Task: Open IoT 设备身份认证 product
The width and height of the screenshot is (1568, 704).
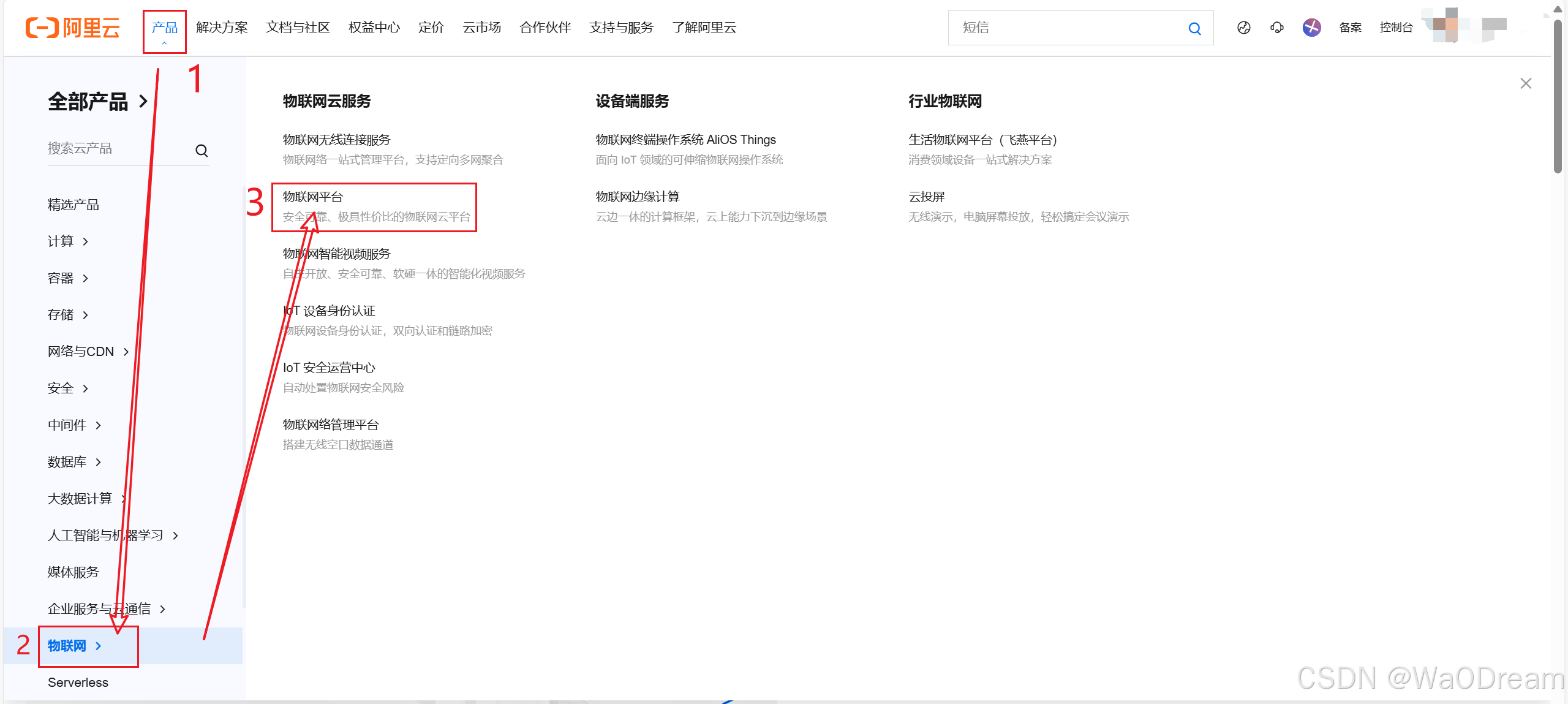Action: coord(329,311)
